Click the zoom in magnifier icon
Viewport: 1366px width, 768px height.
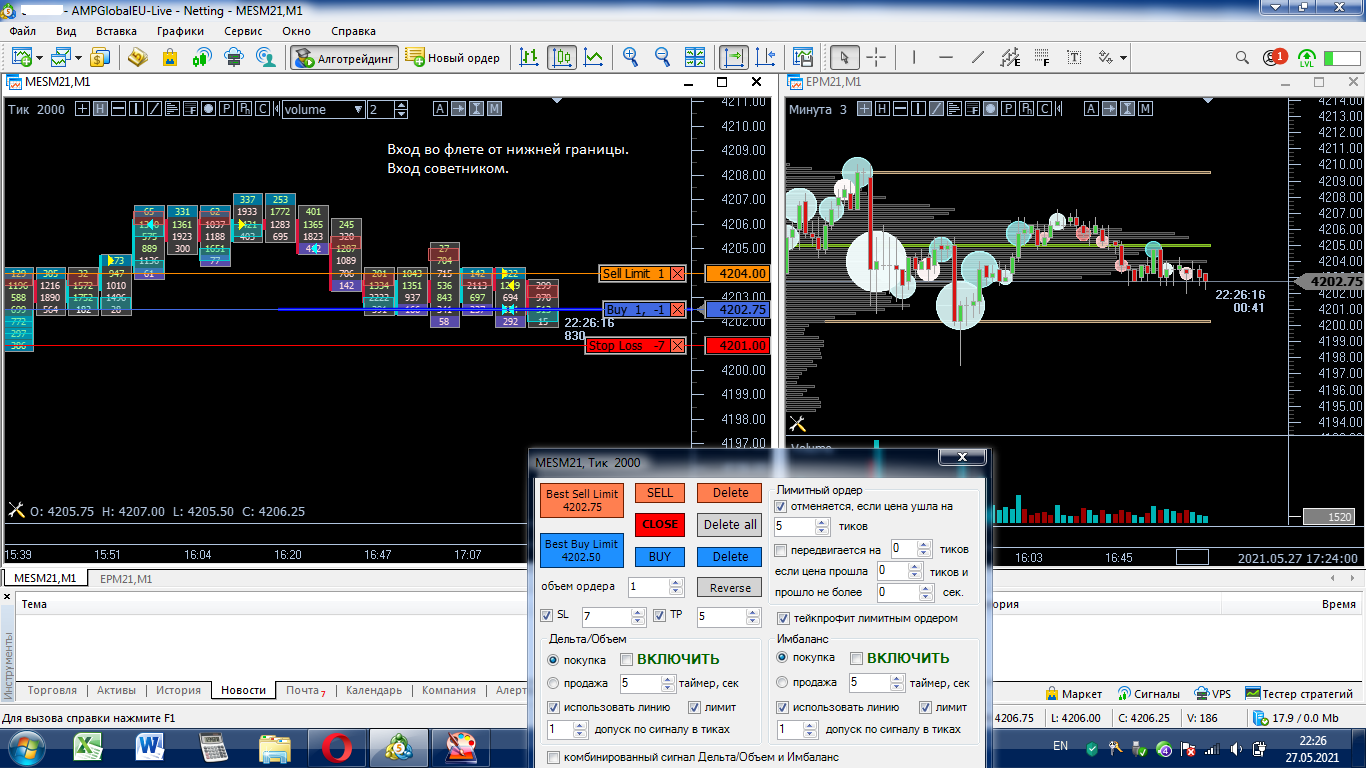[630, 58]
